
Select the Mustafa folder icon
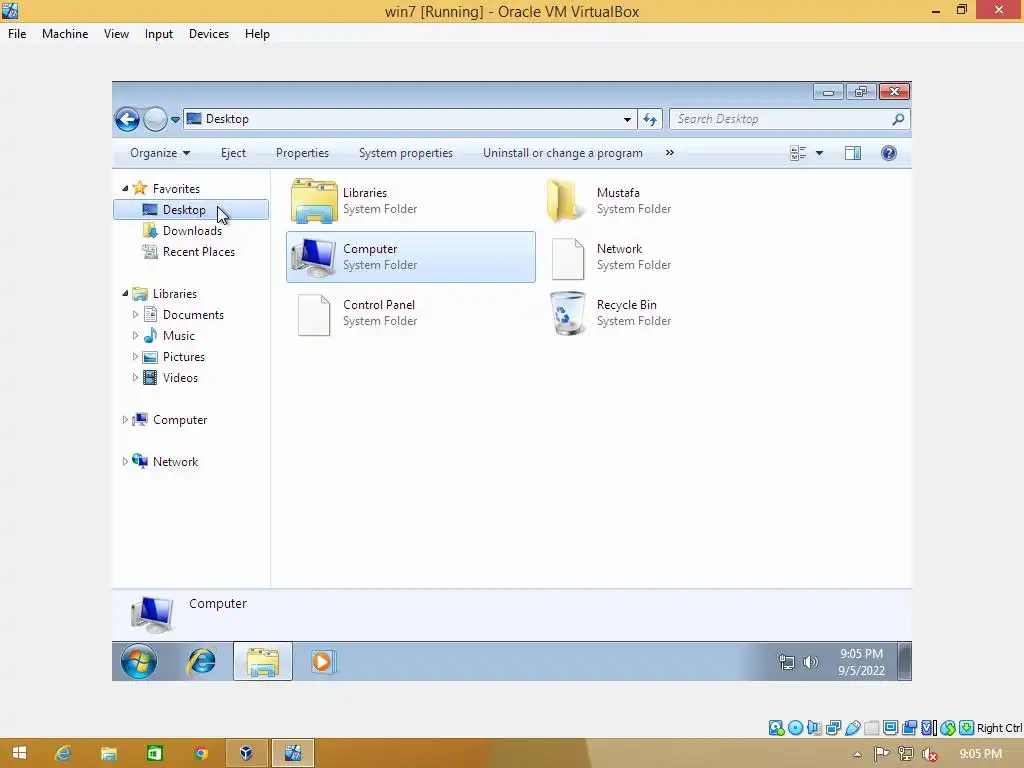coord(567,201)
